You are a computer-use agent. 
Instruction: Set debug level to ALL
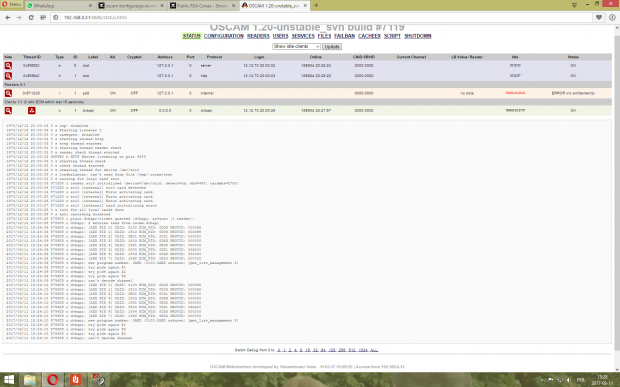374,350
